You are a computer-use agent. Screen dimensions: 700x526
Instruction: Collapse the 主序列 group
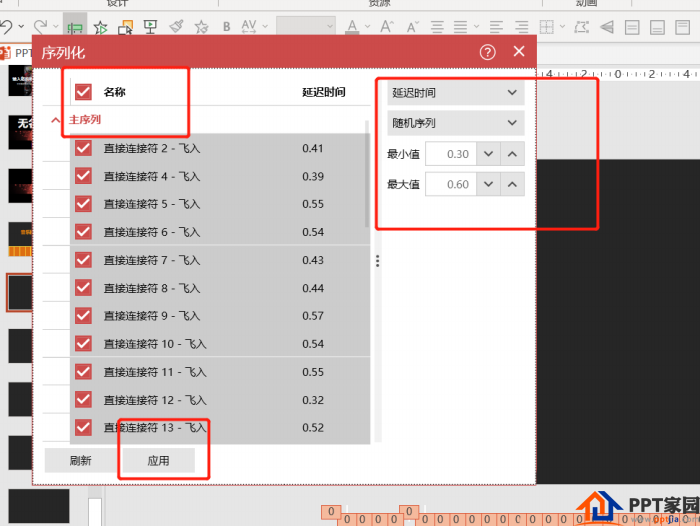click(56, 120)
